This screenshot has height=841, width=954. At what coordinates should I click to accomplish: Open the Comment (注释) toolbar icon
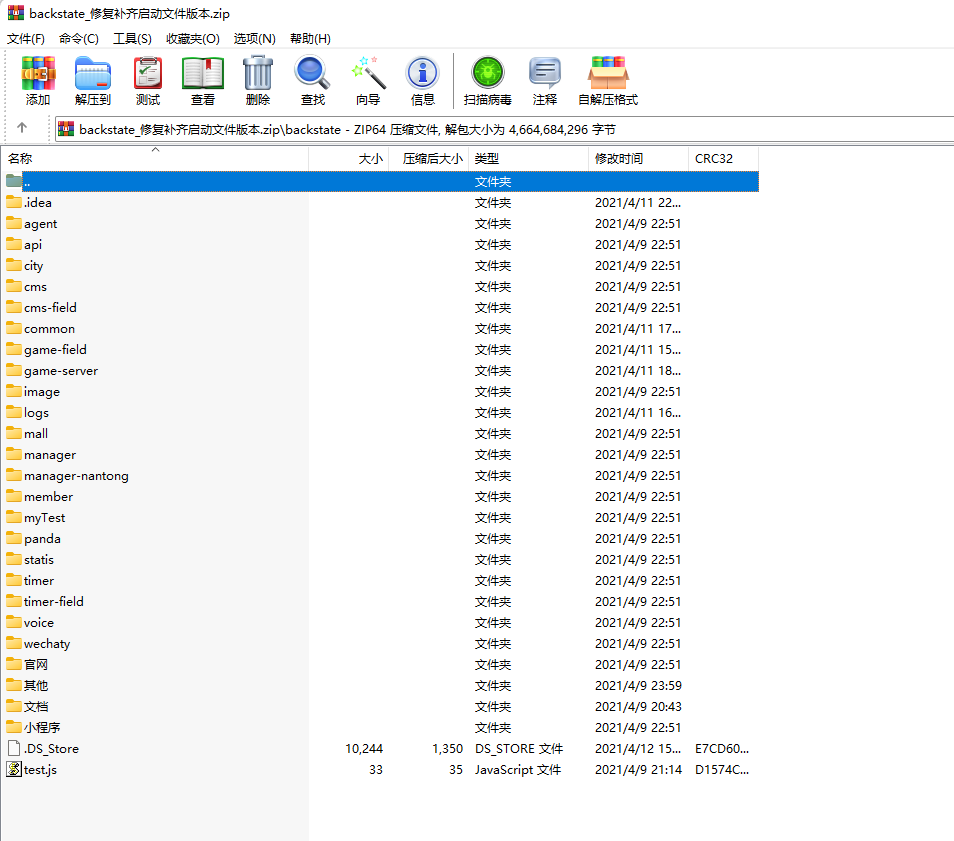pyautogui.click(x=545, y=81)
